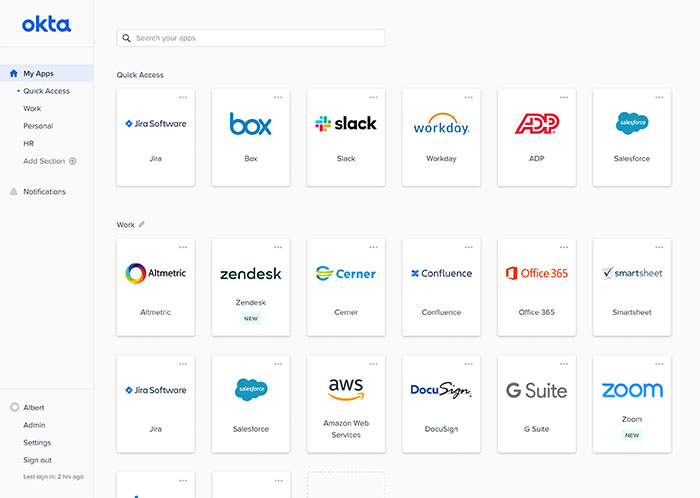Image resolution: width=700 pixels, height=498 pixels.
Task: Select My Apps in sidebar
Action: 46,73
